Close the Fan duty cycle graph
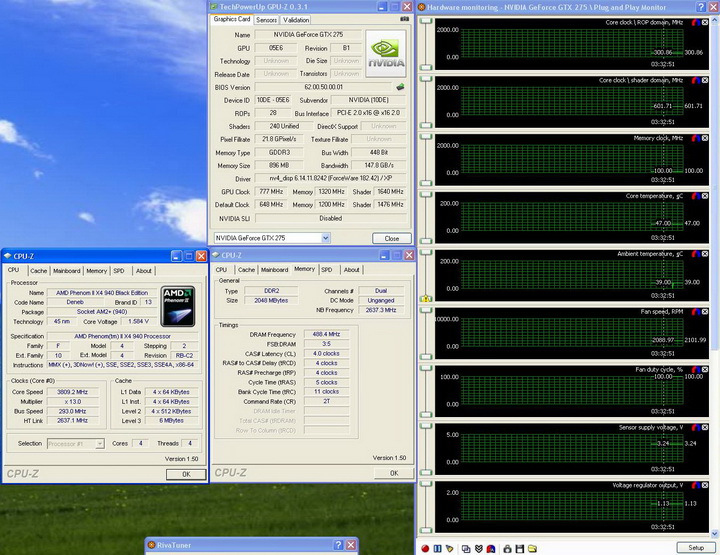 pyautogui.click(x=705, y=370)
